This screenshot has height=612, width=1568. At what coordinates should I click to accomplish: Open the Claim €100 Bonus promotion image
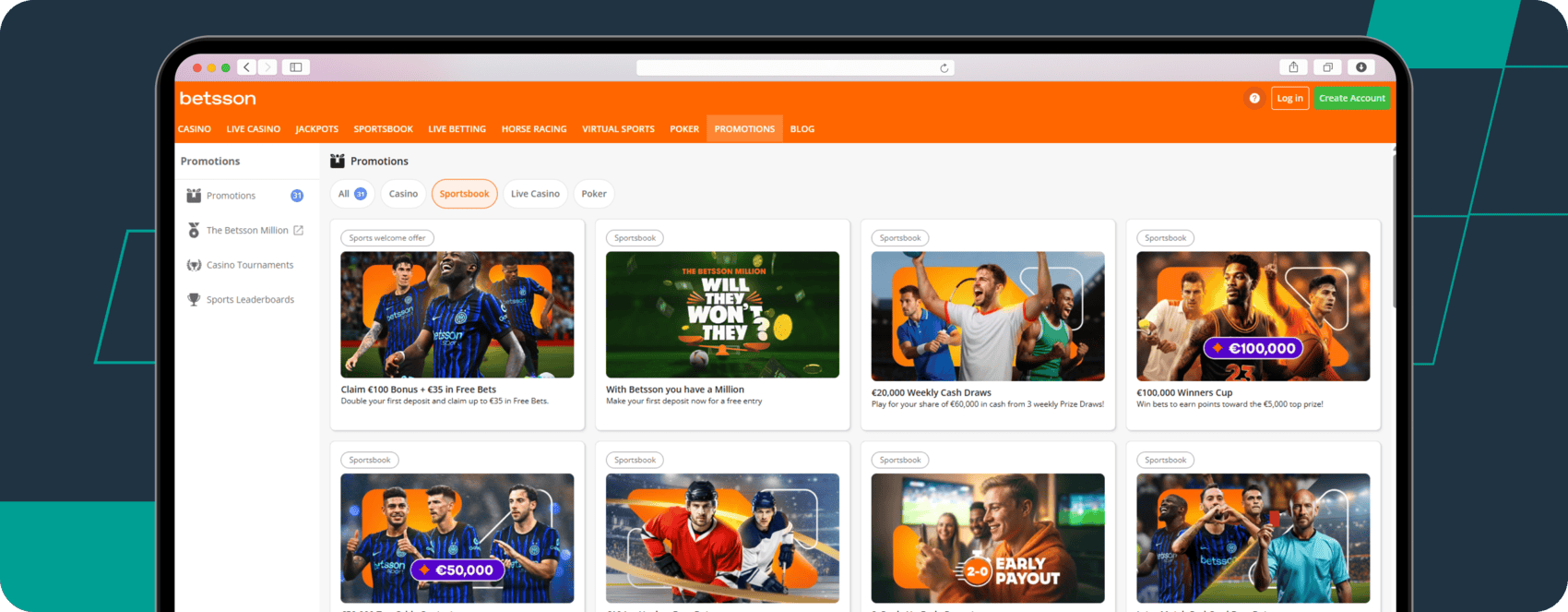457,315
